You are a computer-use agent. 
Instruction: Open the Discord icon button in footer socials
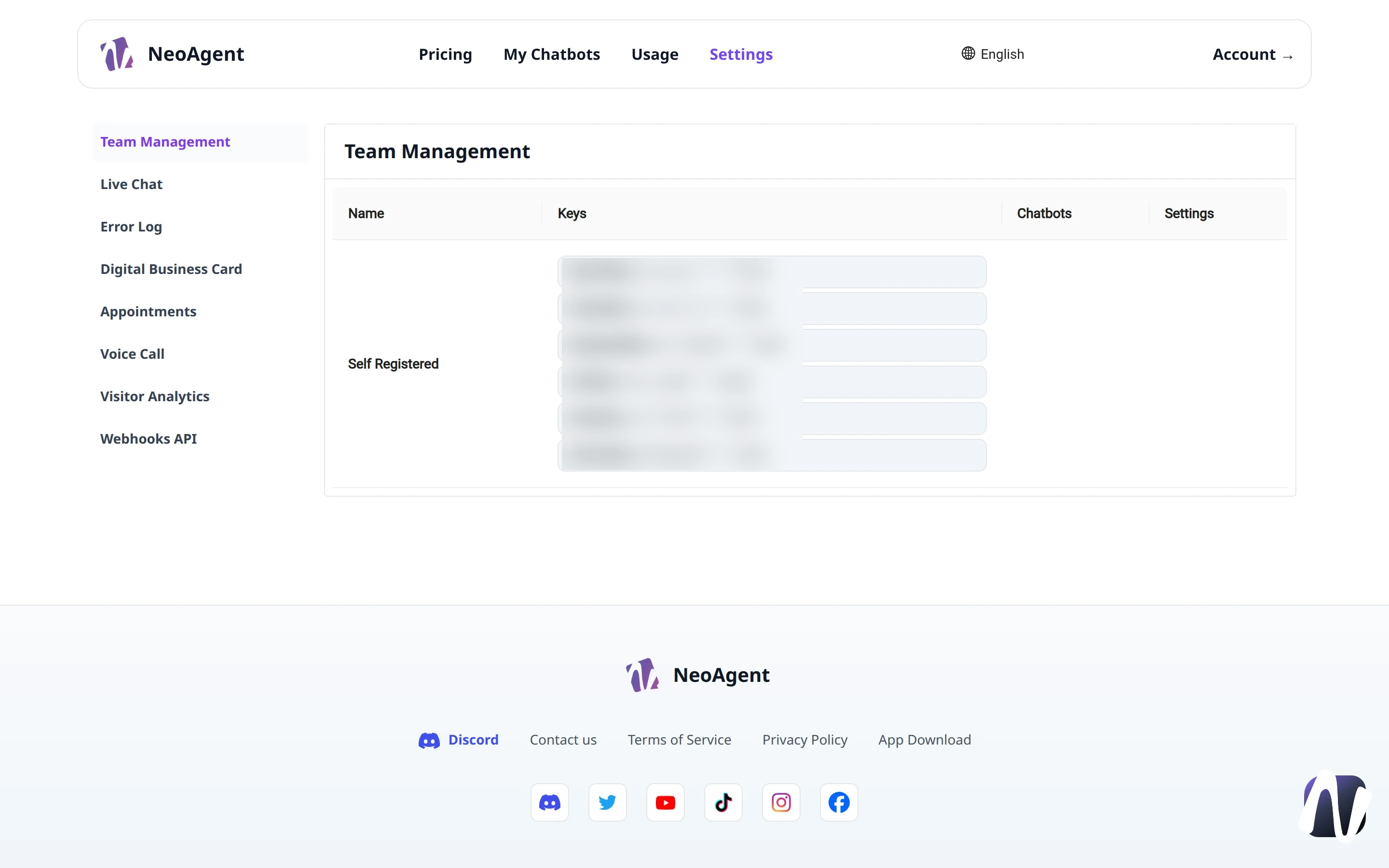point(549,802)
